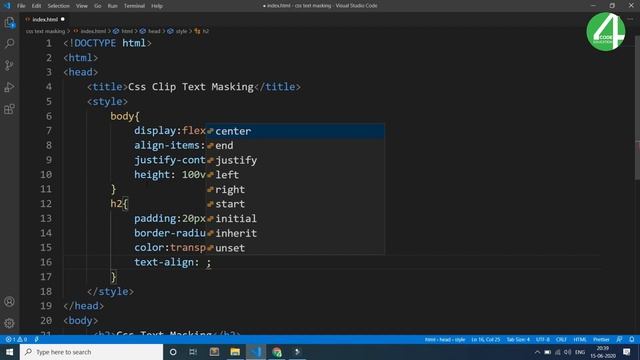Screen dimensions: 640x360
Task: Open the Manage gear icon
Action: [9, 323]
